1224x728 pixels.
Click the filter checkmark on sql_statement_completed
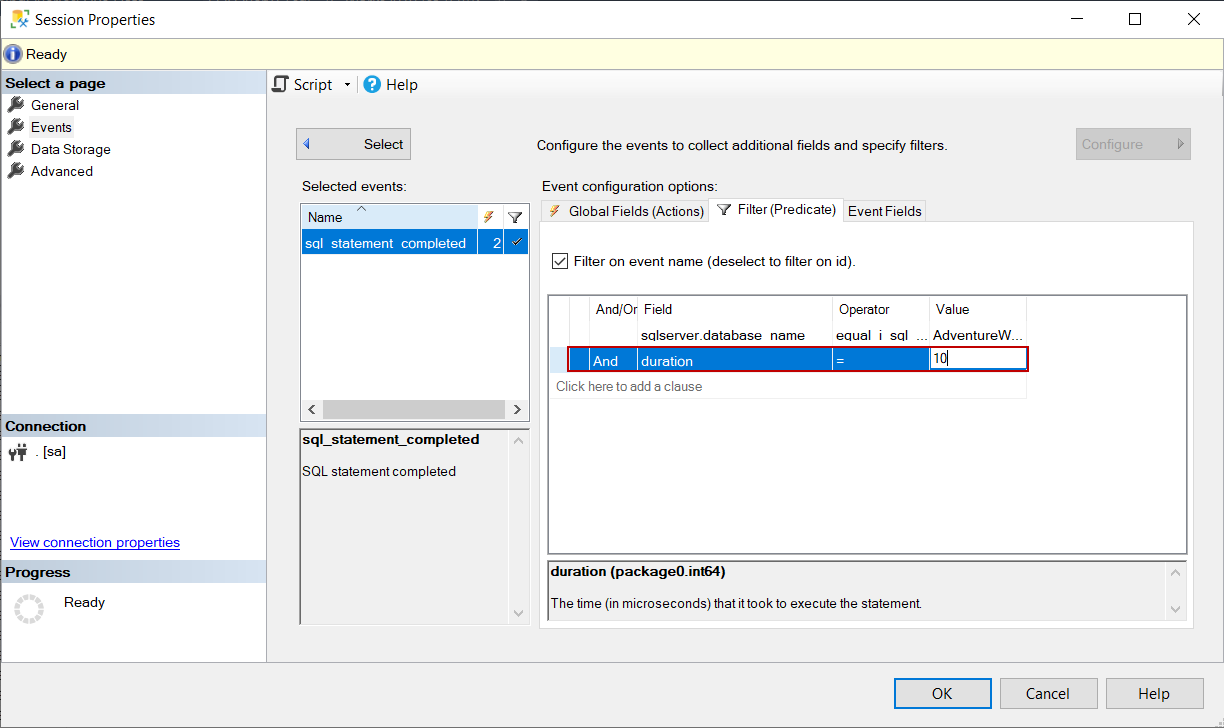[x=516, y=242]
